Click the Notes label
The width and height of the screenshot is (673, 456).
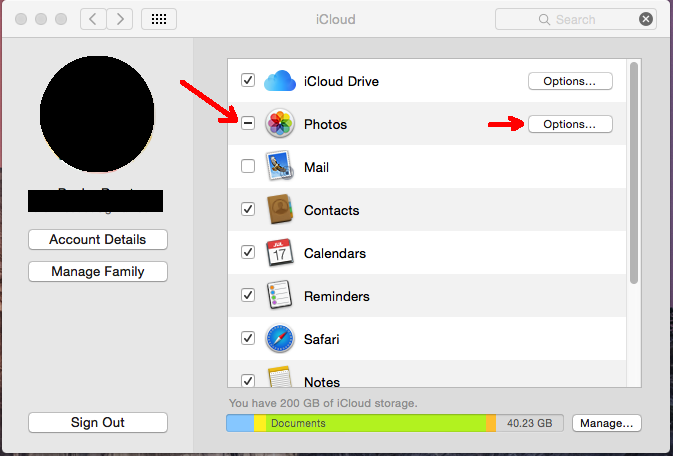tap(322, 381)
